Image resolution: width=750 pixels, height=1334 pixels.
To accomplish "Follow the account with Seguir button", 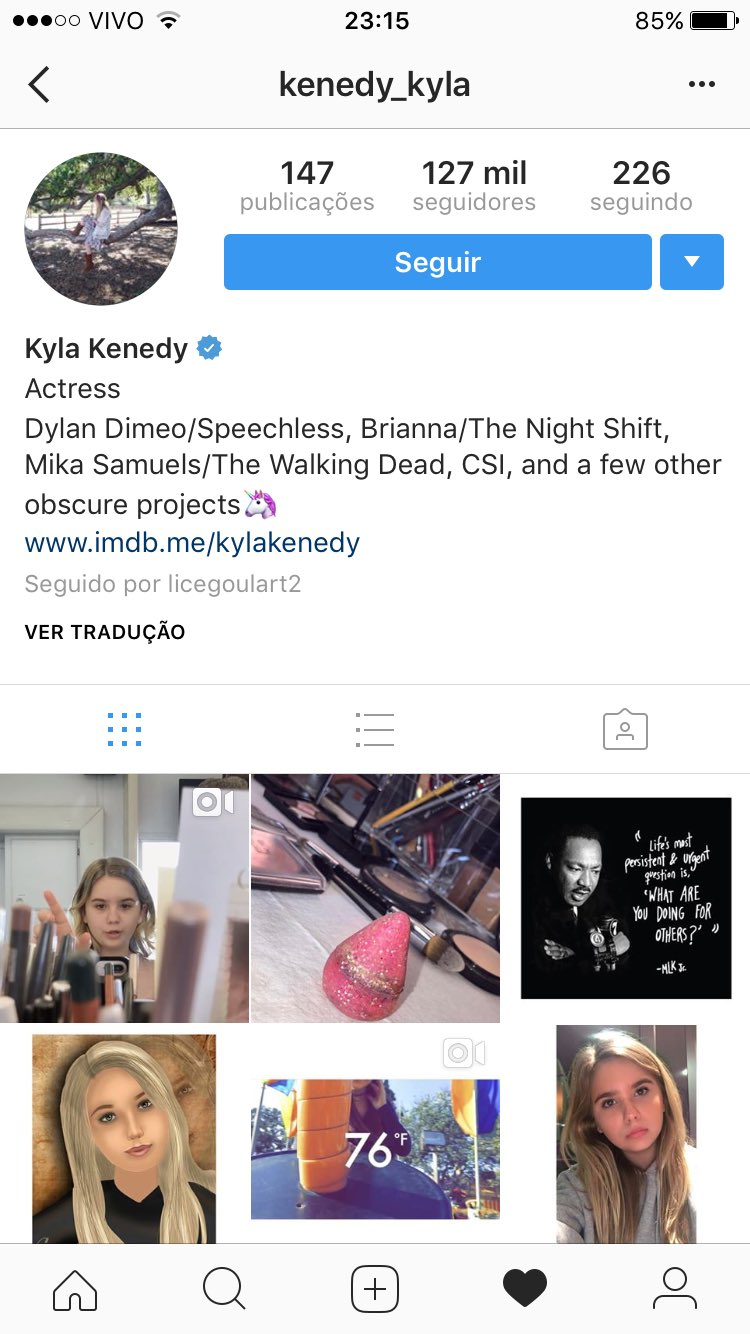I will tap(438, 262).
